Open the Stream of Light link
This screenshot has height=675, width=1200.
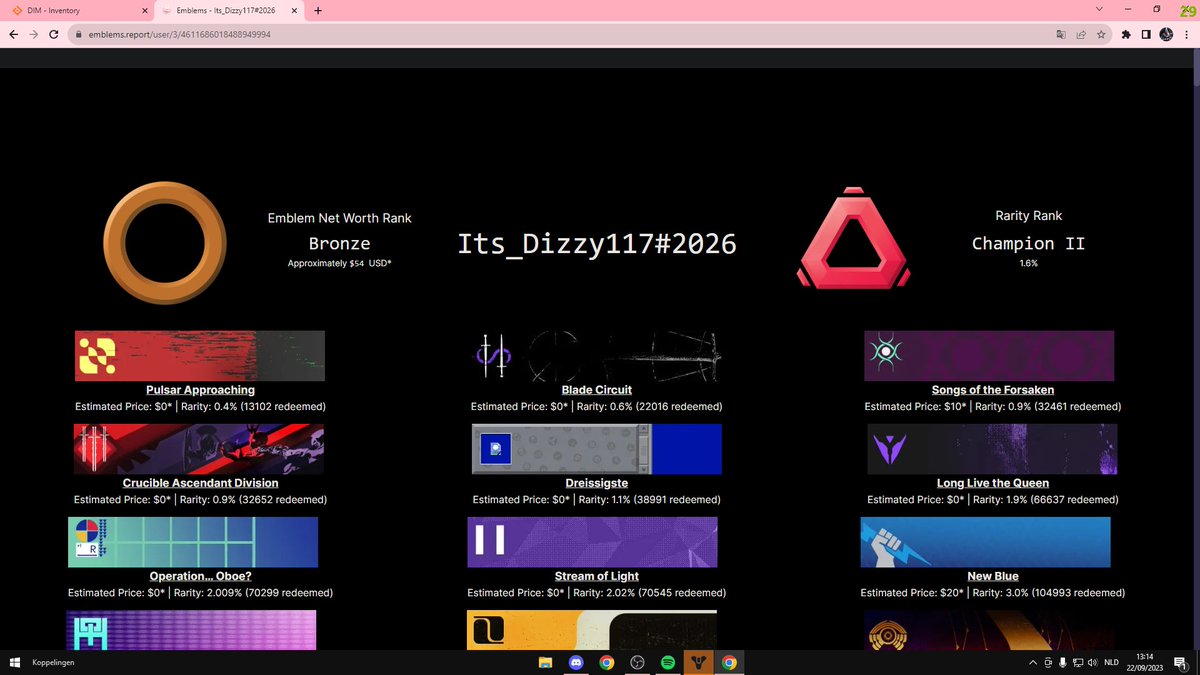597,576
